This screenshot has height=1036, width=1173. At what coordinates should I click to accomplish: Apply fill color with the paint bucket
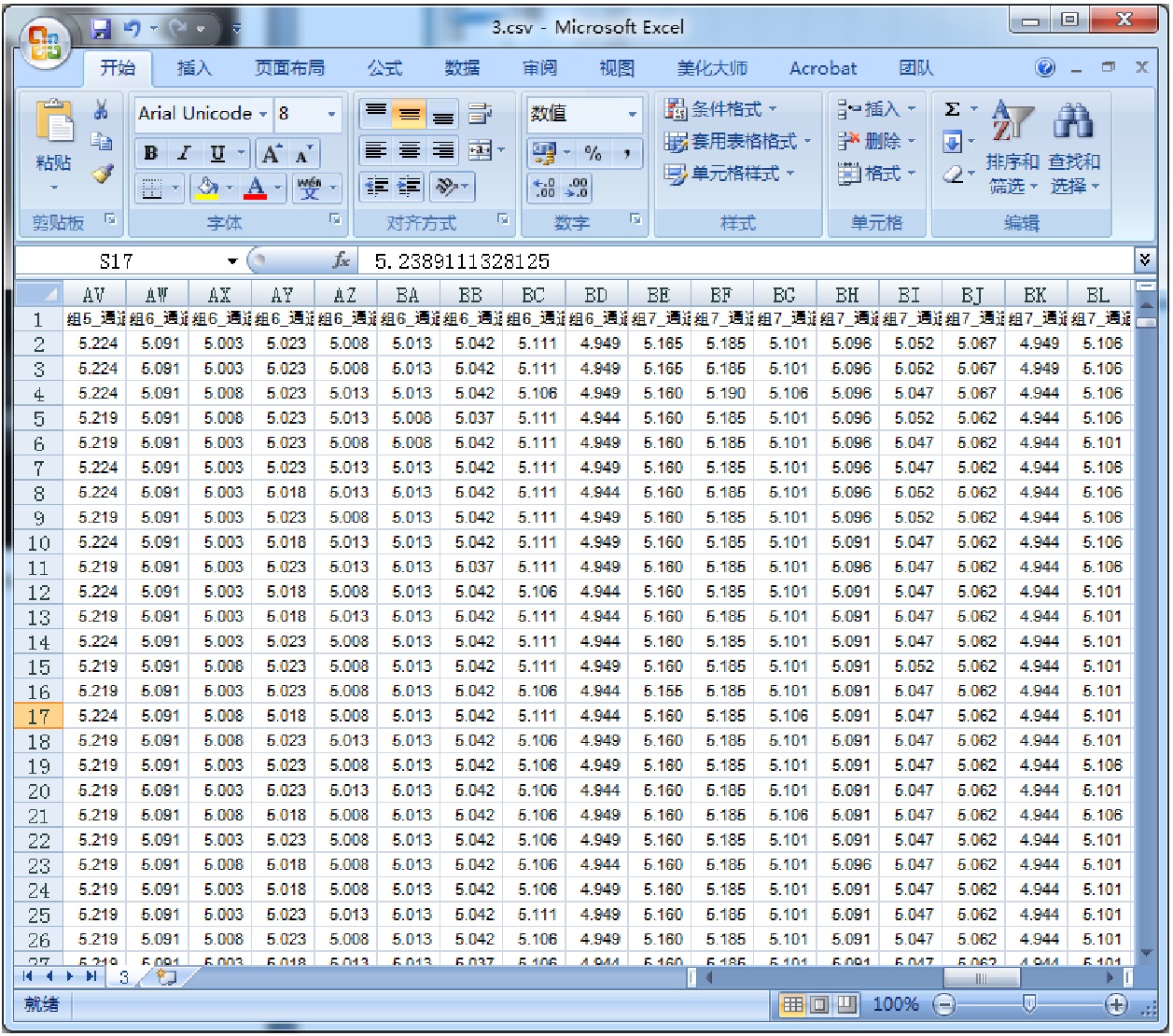(206, 189)
